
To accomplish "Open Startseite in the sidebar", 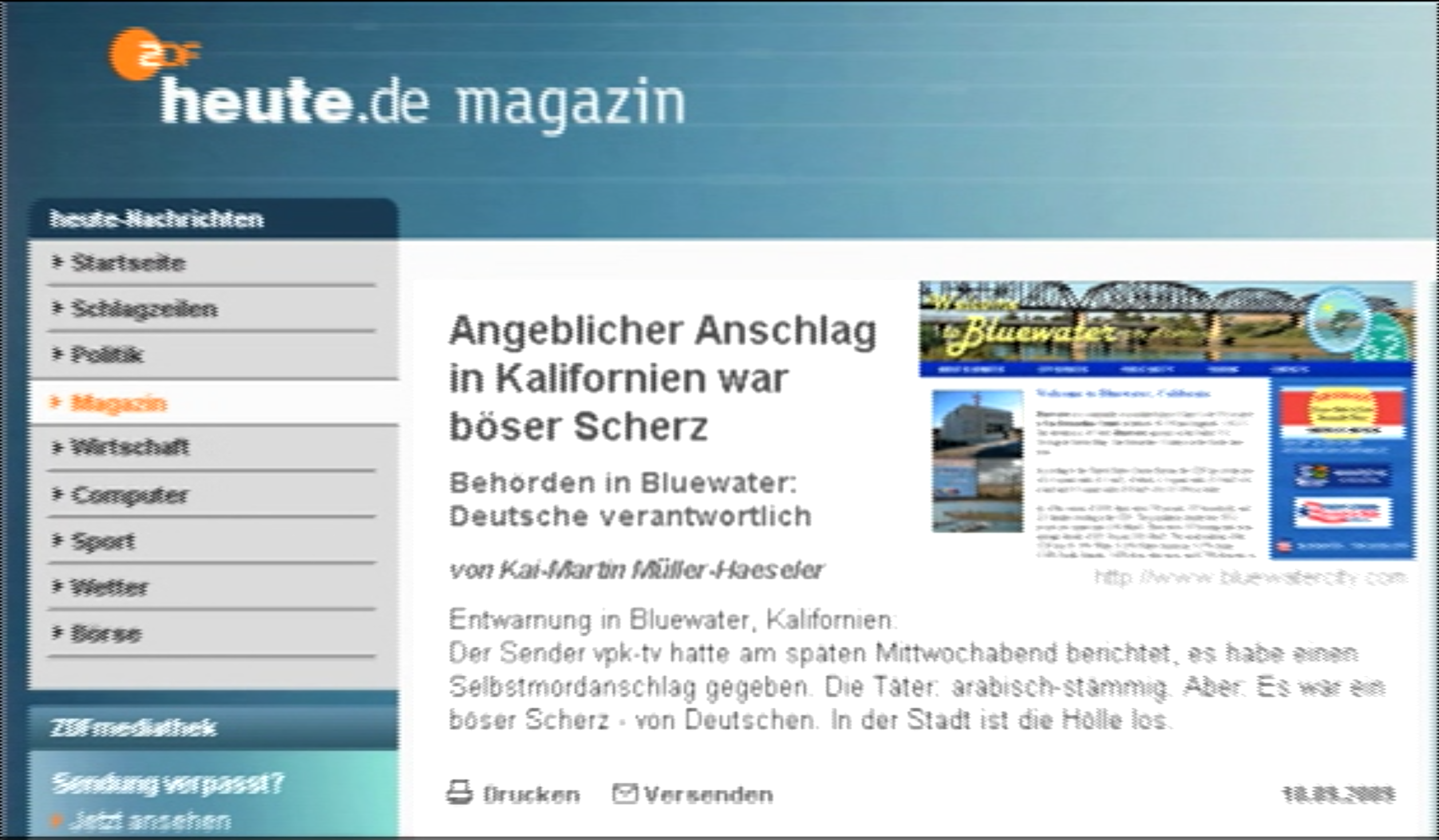I will [x=128, y=263].
